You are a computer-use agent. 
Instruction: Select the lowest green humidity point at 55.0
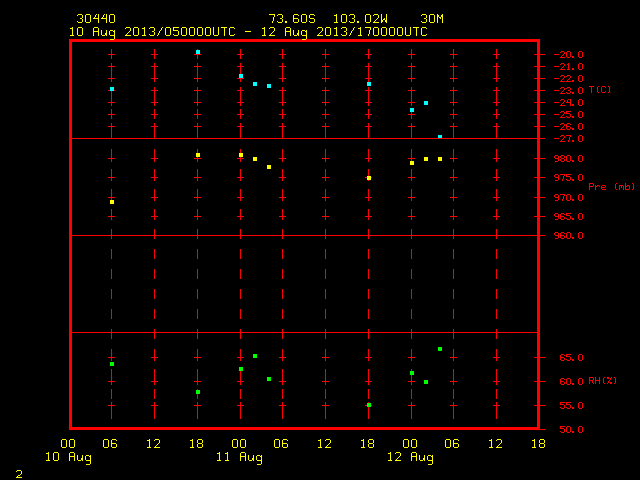click(369, 405)
